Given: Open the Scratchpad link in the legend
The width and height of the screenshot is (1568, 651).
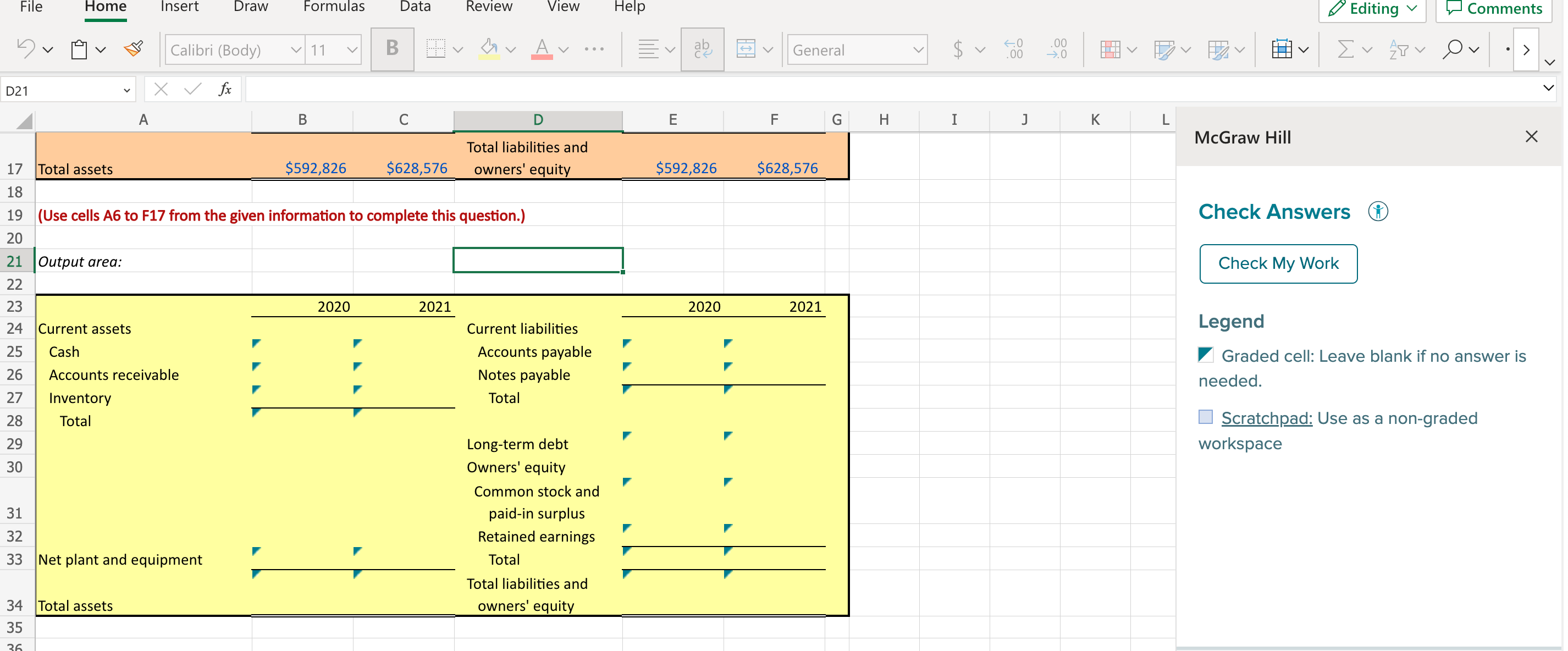Looking at the screenshot, I should tap(1266, 418).
